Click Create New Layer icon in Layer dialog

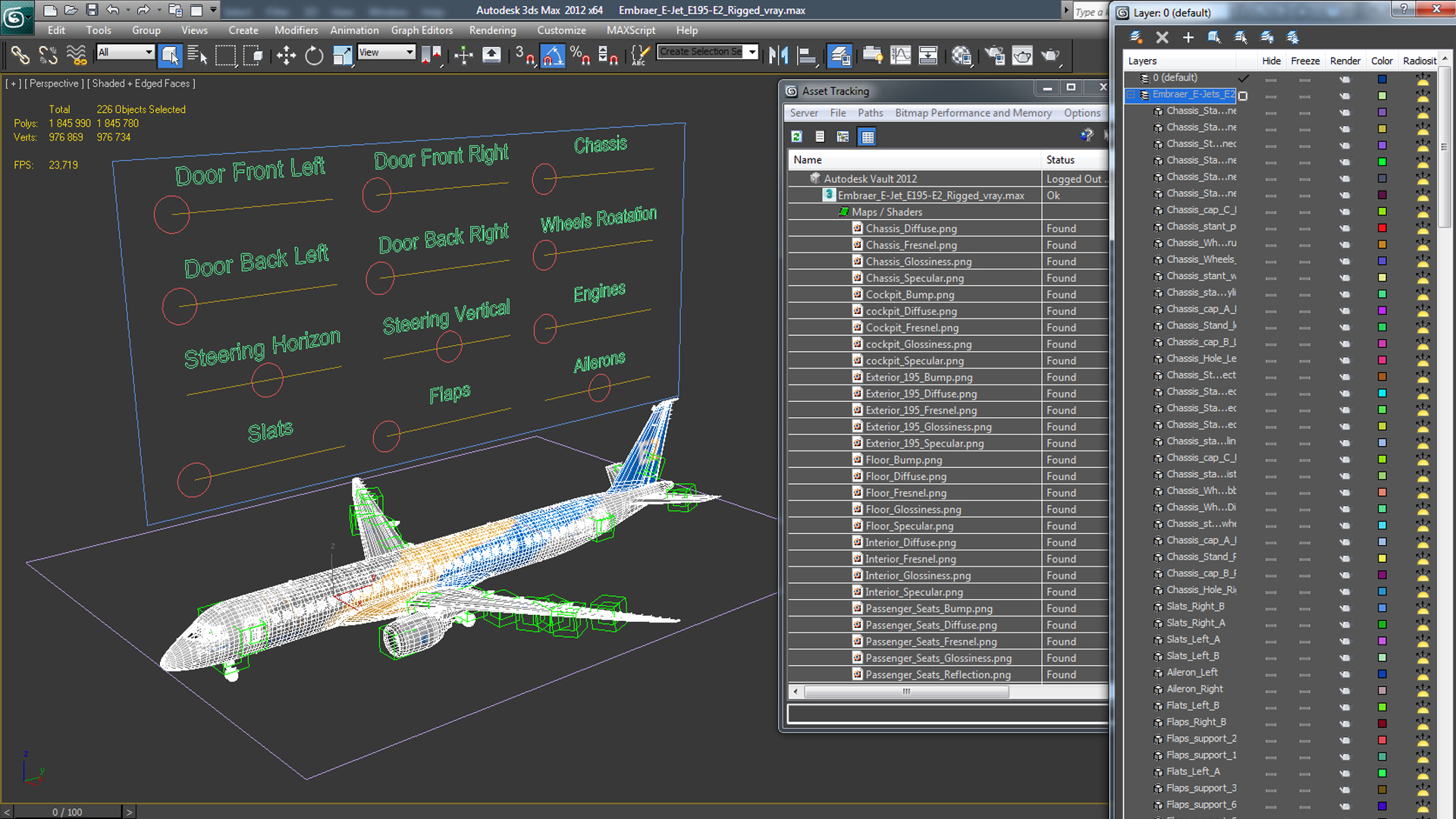[1136, 37]
